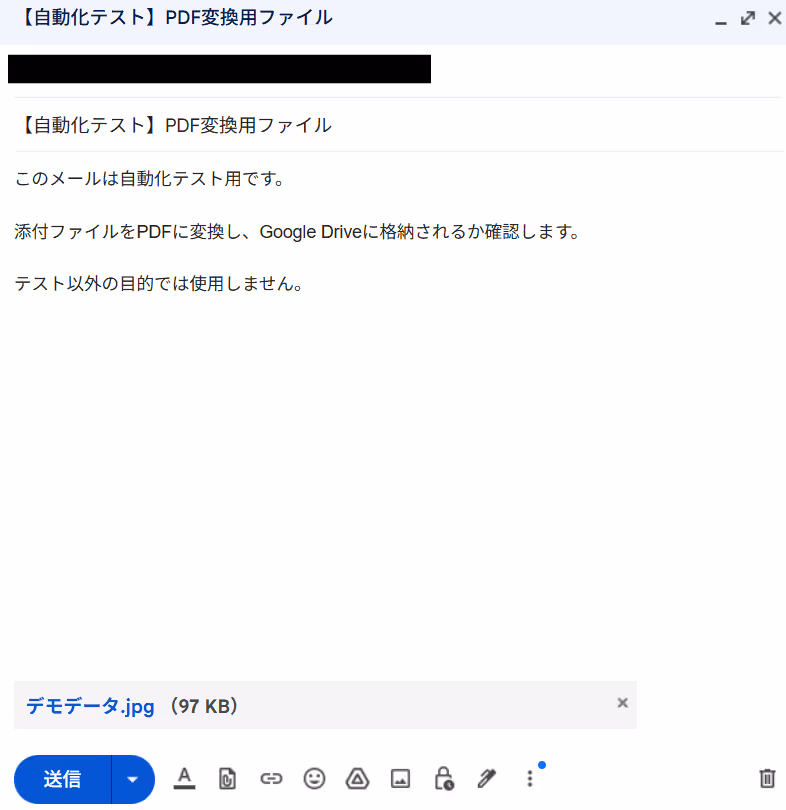
Task: Insert signature using the pen icon
Action: pos(486,778)
